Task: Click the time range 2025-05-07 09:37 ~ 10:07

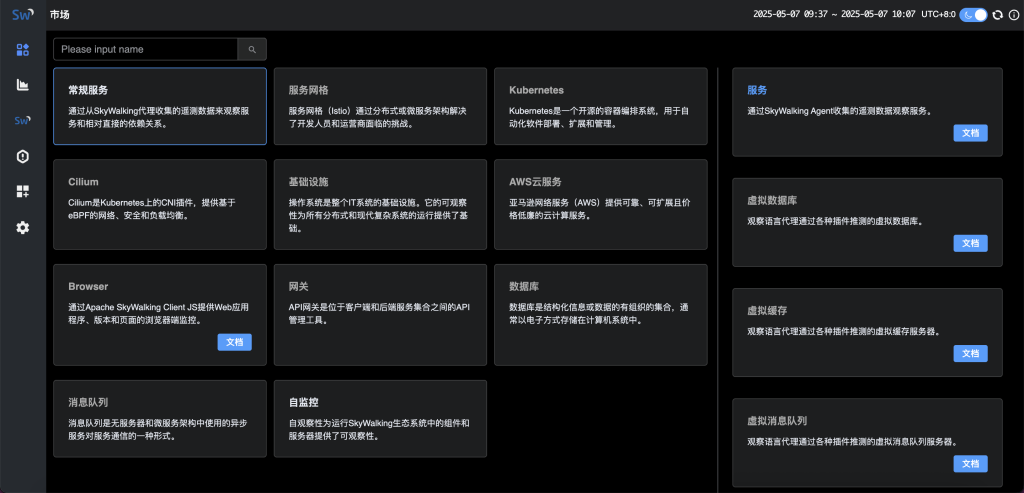Action: [x=835, y=14]
